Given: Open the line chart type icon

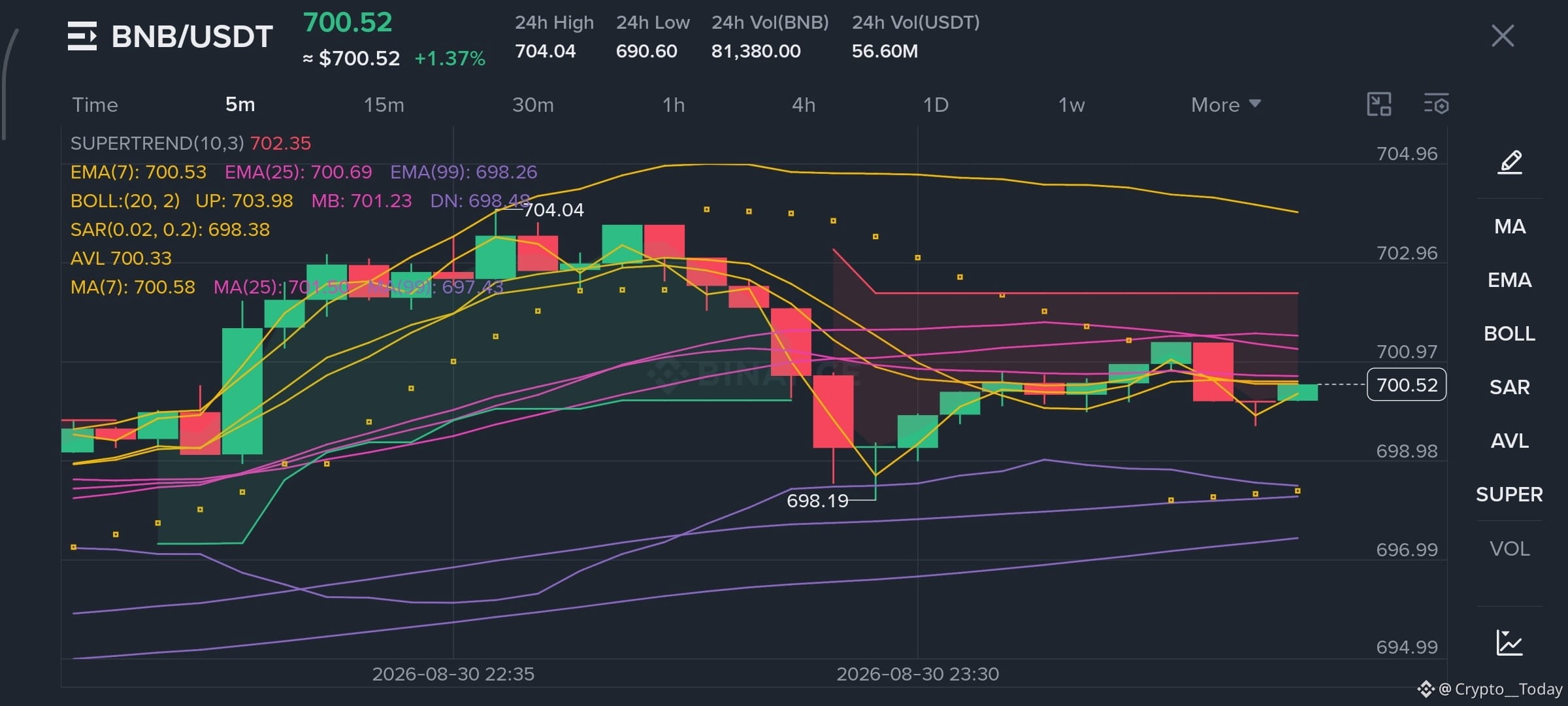Looking at the screenshot, I should [1509, 642].
